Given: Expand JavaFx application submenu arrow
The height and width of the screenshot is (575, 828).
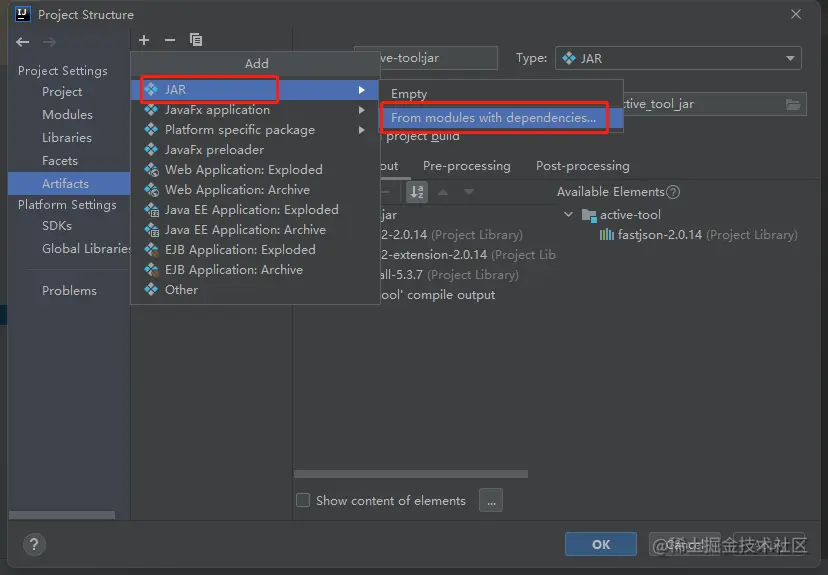Looking at the screenshot, I should point(362,110).
